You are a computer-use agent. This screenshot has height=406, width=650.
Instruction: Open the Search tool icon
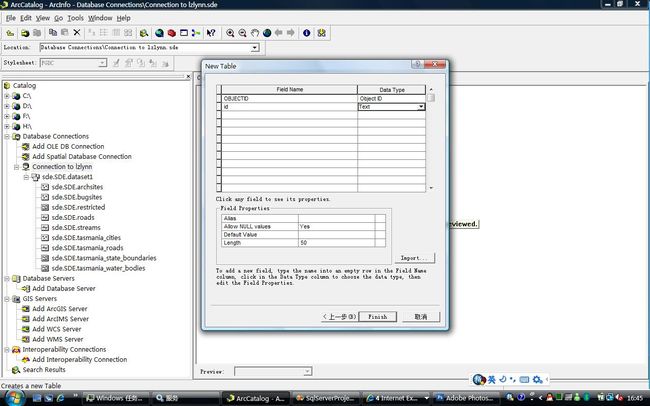click(144, 33)
